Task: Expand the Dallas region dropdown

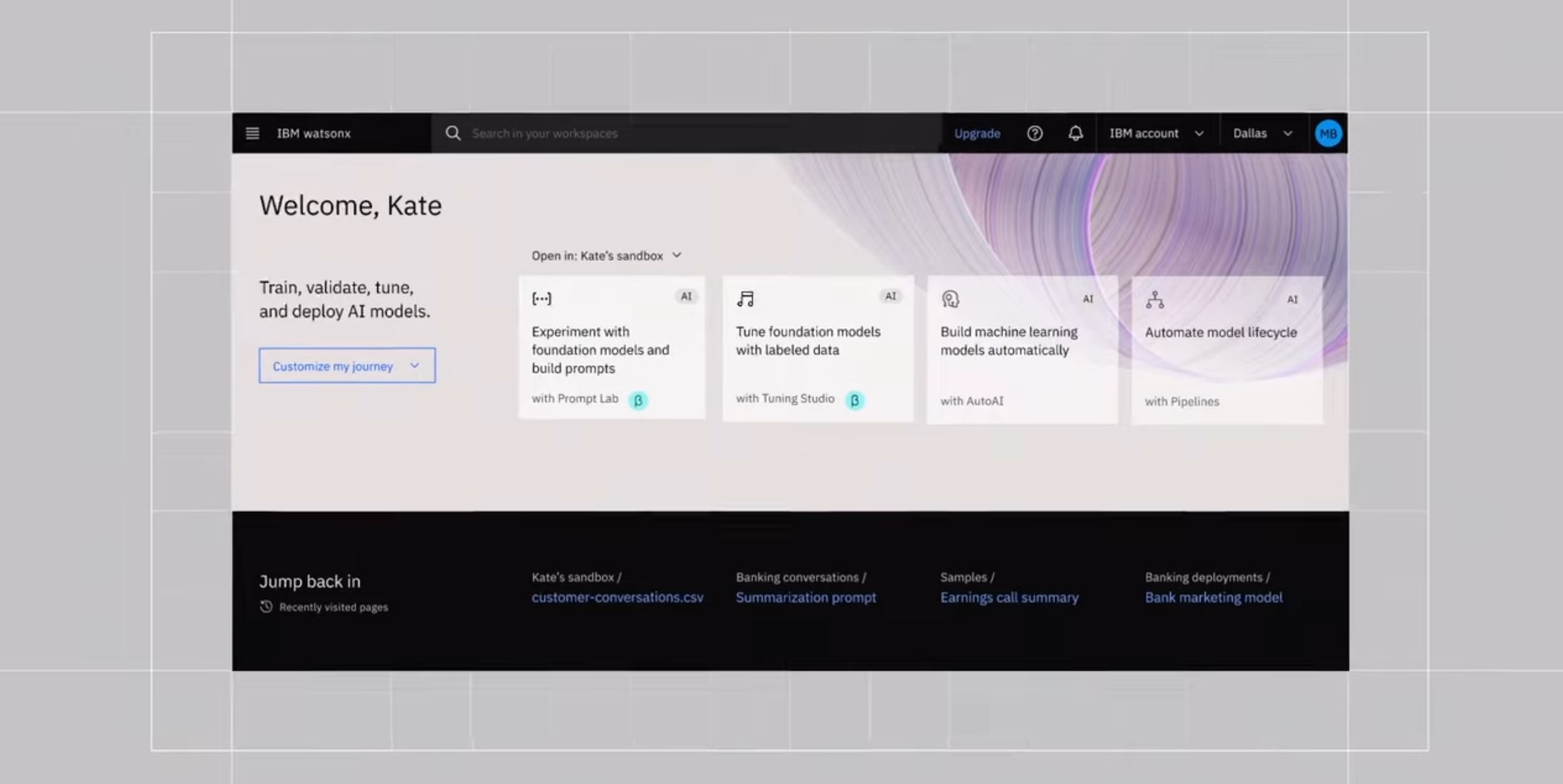Action: 1263,134
